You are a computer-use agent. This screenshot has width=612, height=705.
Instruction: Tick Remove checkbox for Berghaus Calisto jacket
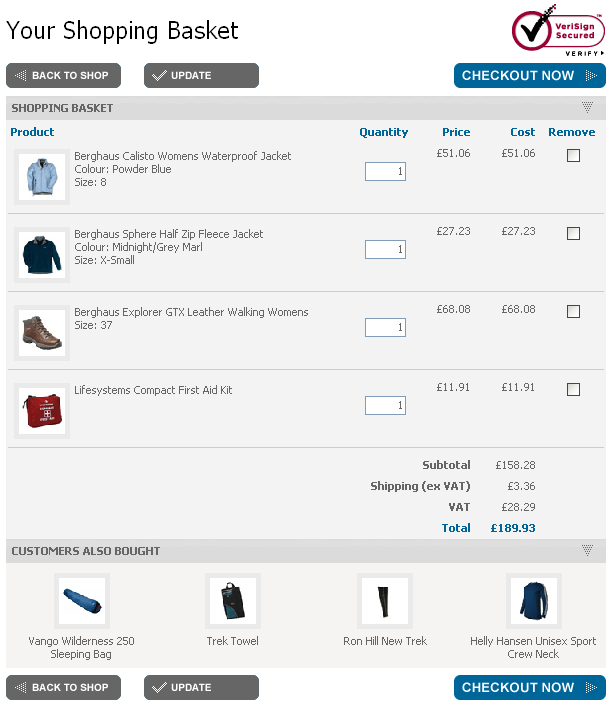point(573,156)
